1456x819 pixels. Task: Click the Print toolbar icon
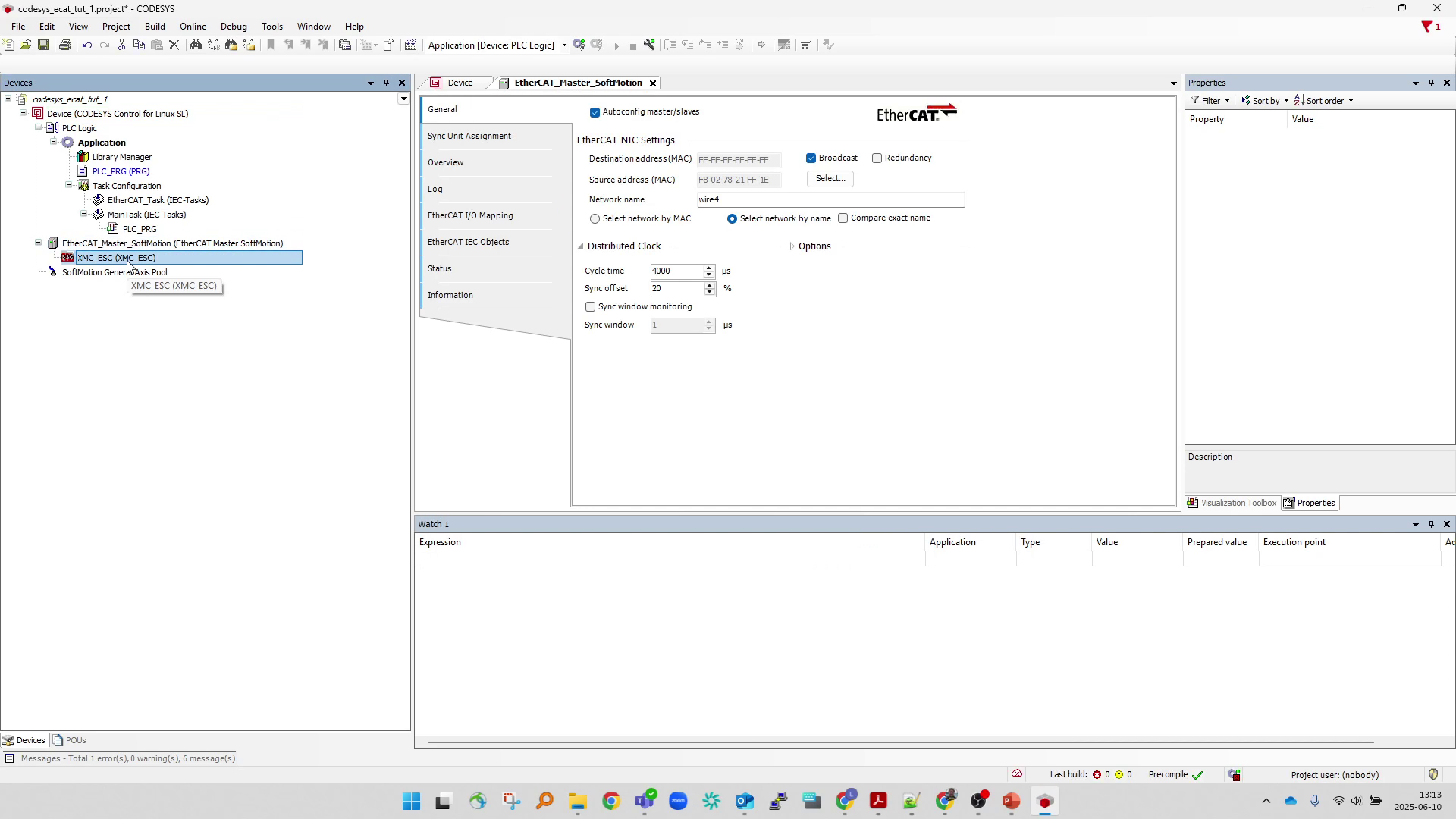(x=64, y=44)
